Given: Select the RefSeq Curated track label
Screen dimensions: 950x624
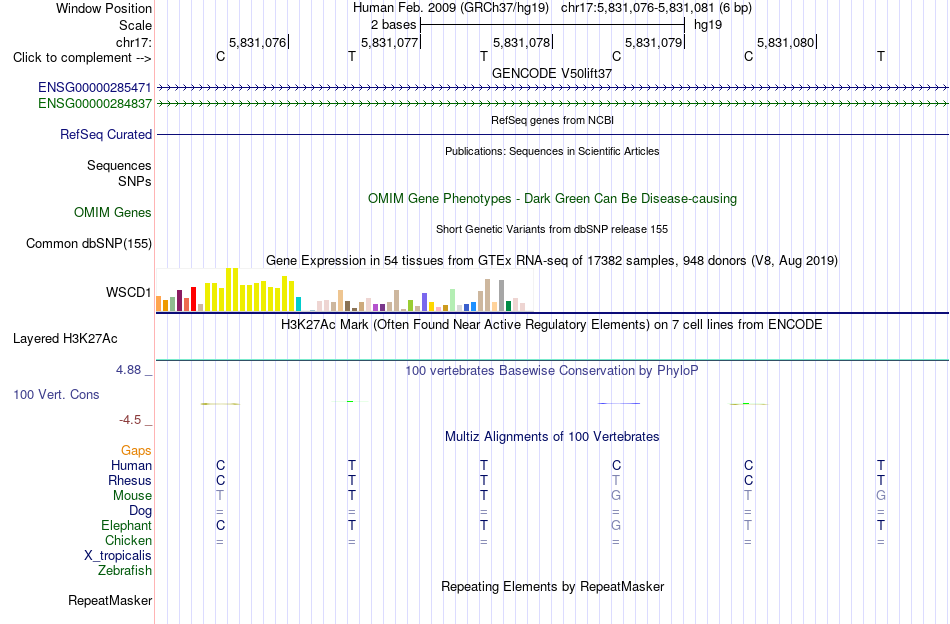Looking at the screenshot, I should 105,134.
